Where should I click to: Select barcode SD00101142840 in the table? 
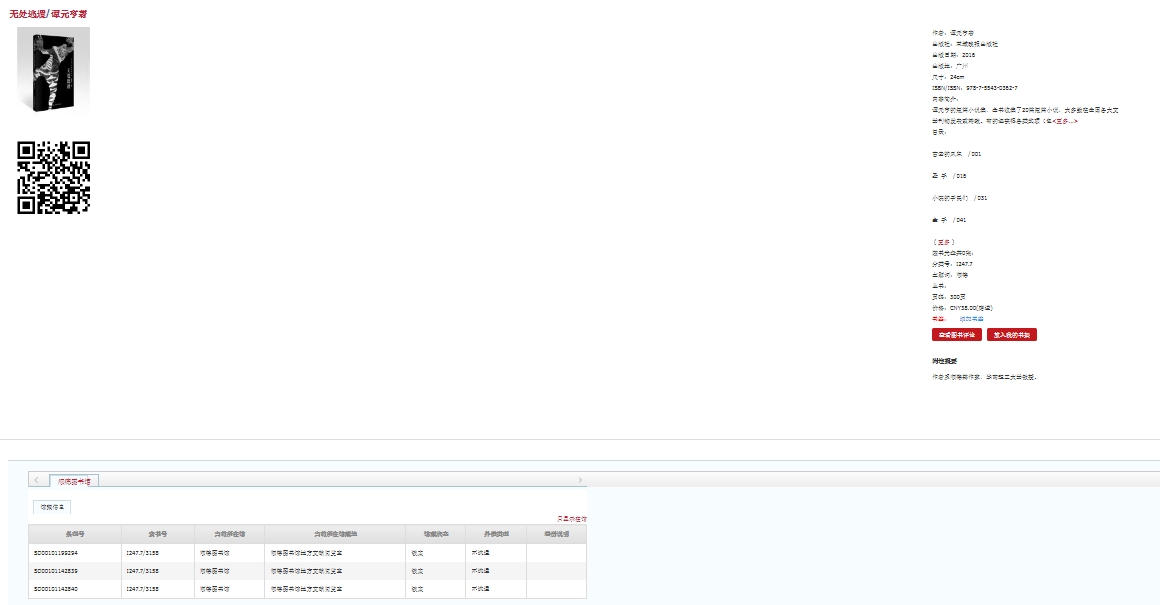[x=55, y=589]
